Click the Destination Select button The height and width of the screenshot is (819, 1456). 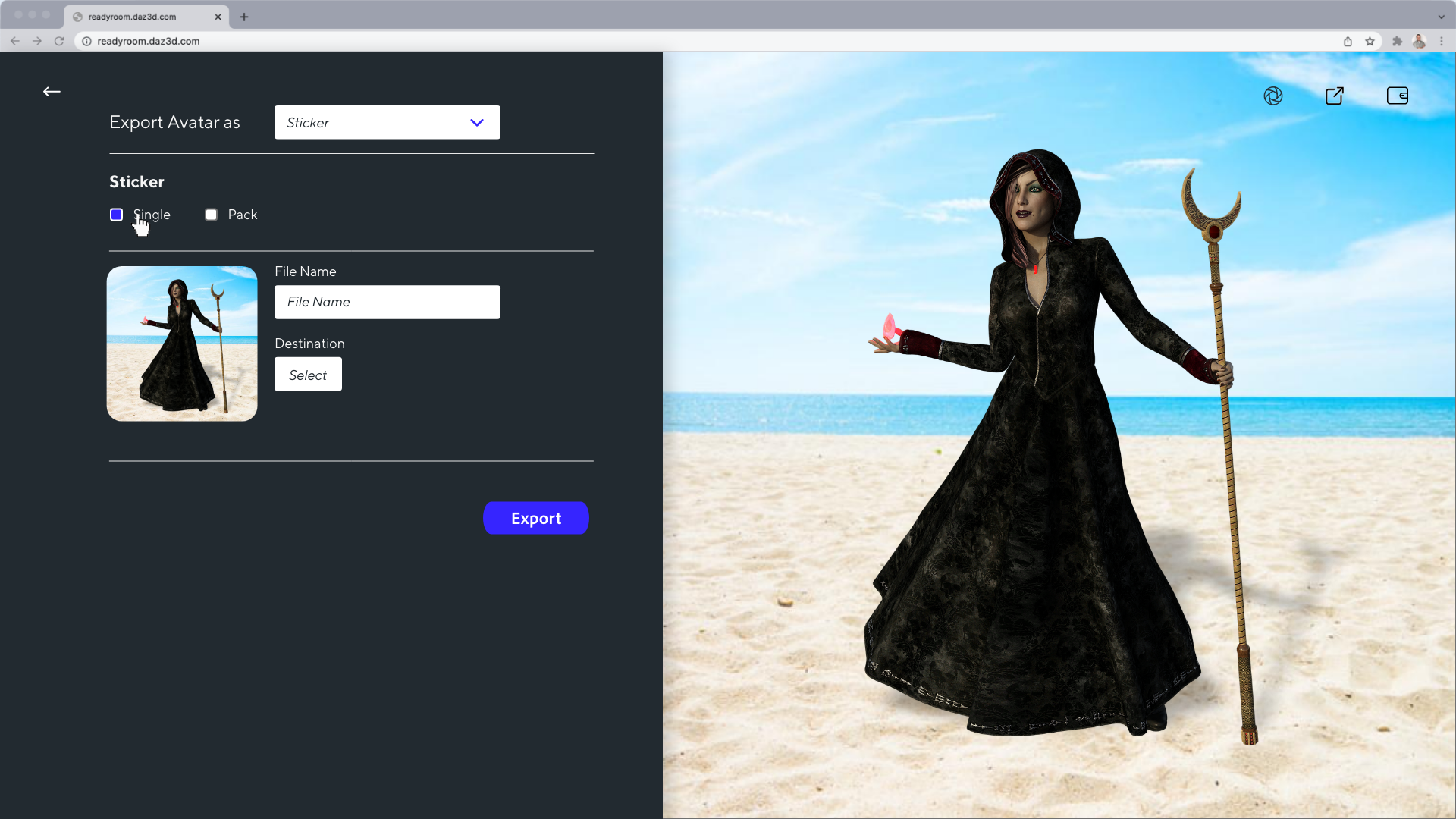tap(308, 375)
